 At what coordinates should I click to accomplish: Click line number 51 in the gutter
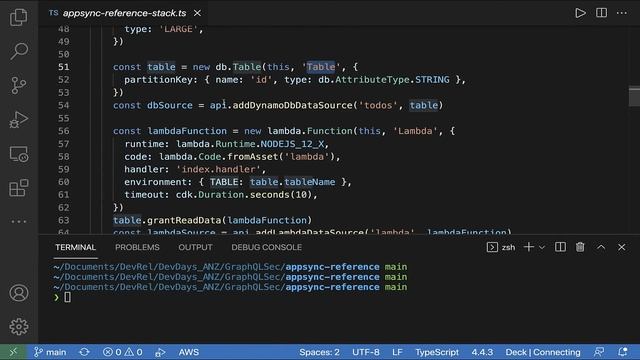click(63, 67)
